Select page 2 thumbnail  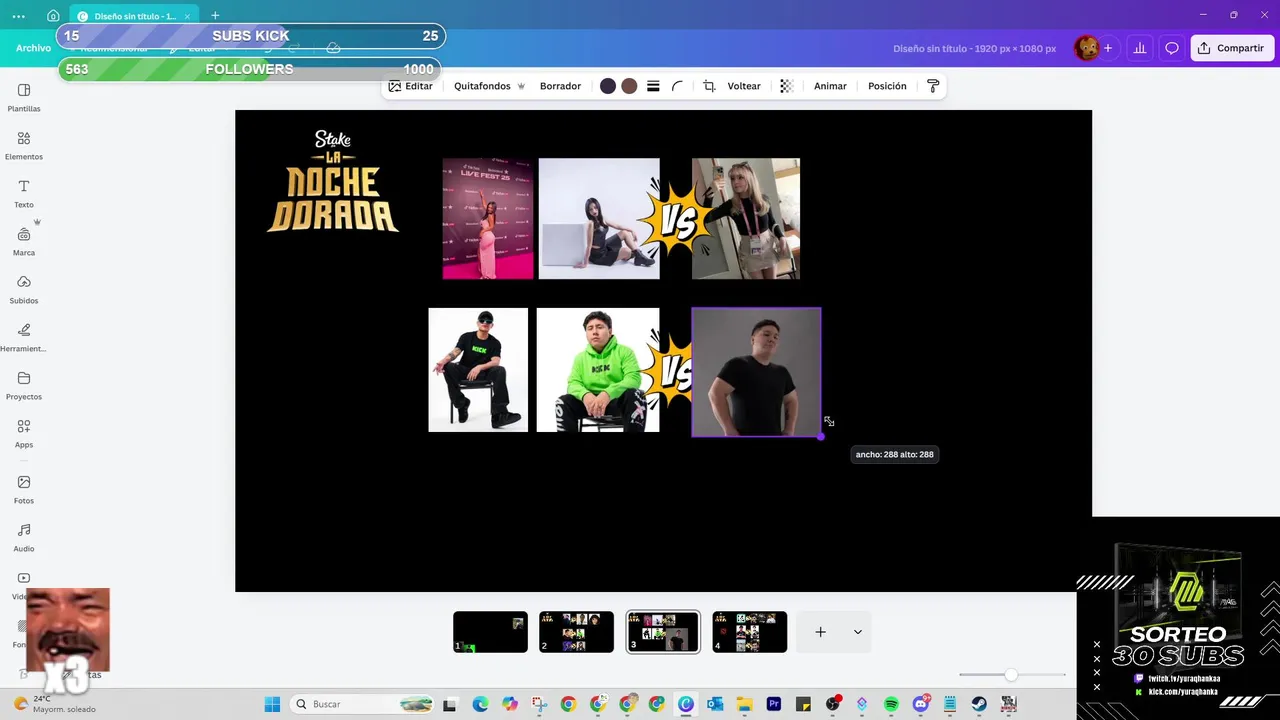(x=576, y=632)
